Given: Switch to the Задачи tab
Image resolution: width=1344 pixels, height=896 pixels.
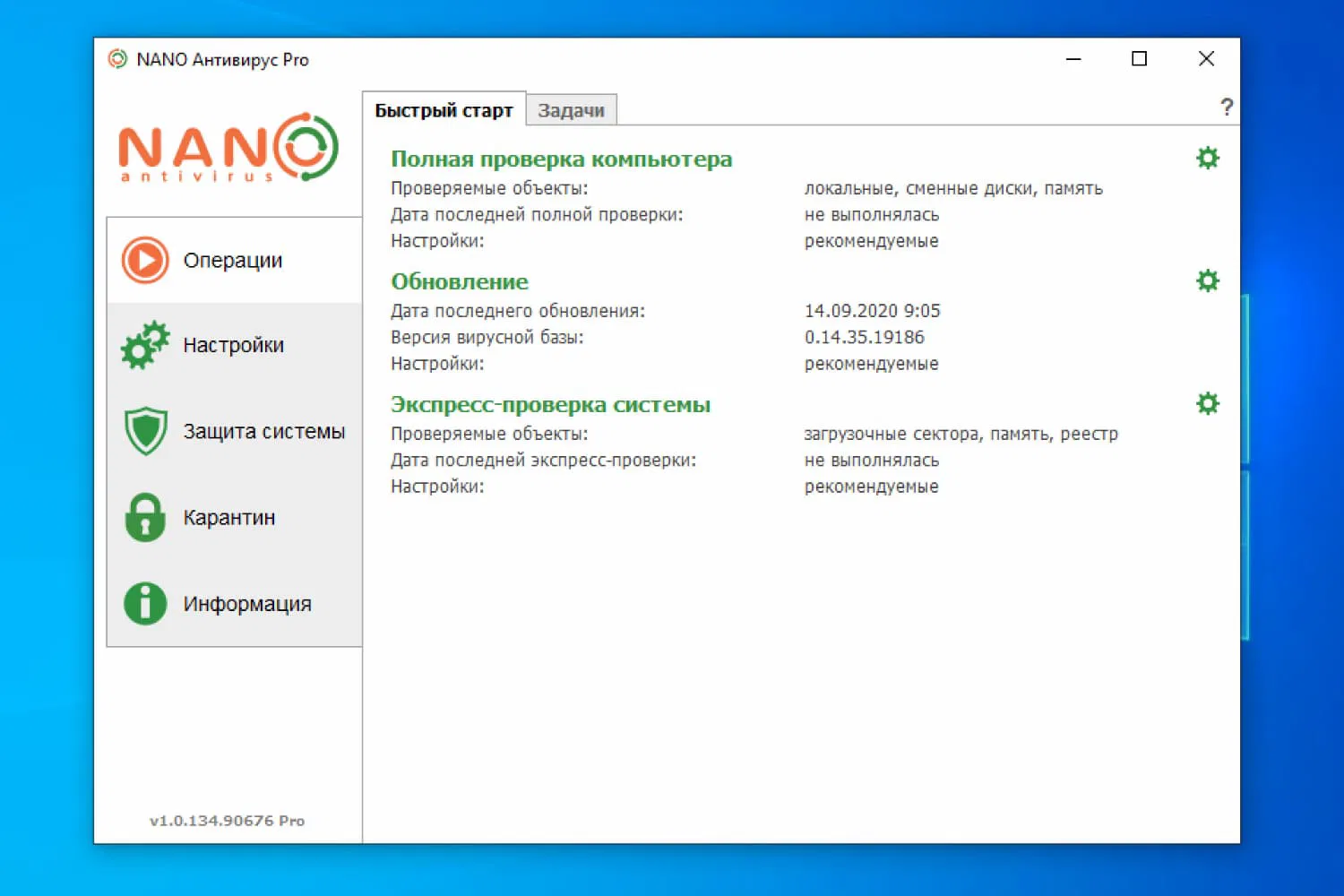Looking at the screenshot, I should 572,109.
